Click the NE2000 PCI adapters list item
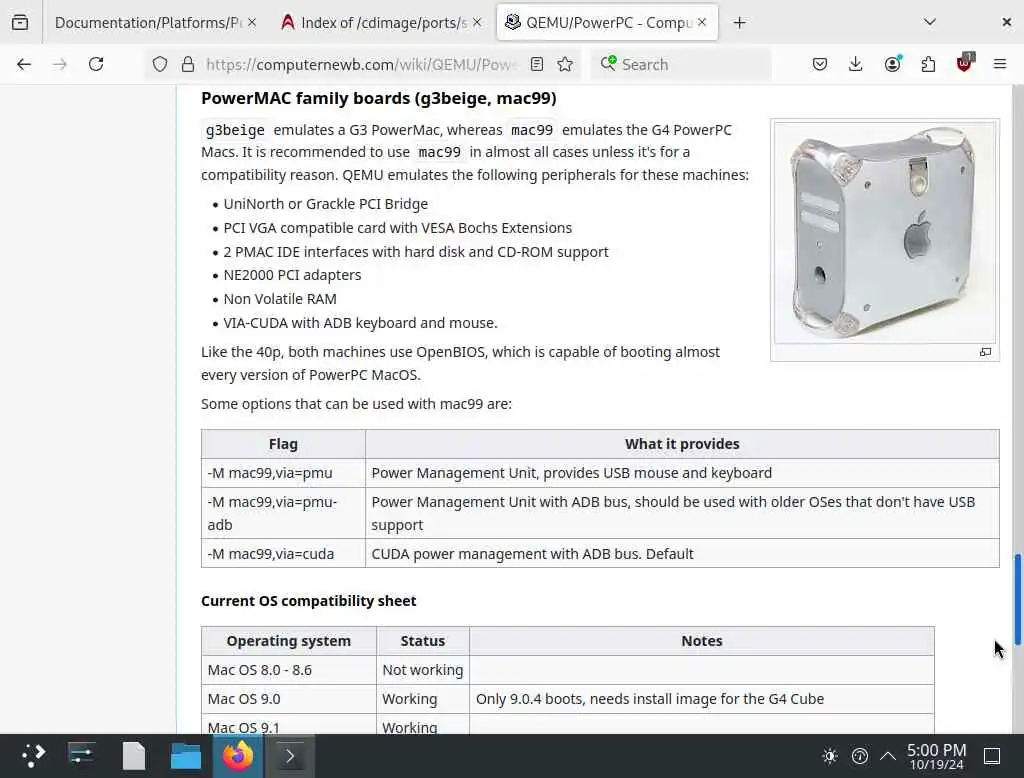 coord(292,275)
